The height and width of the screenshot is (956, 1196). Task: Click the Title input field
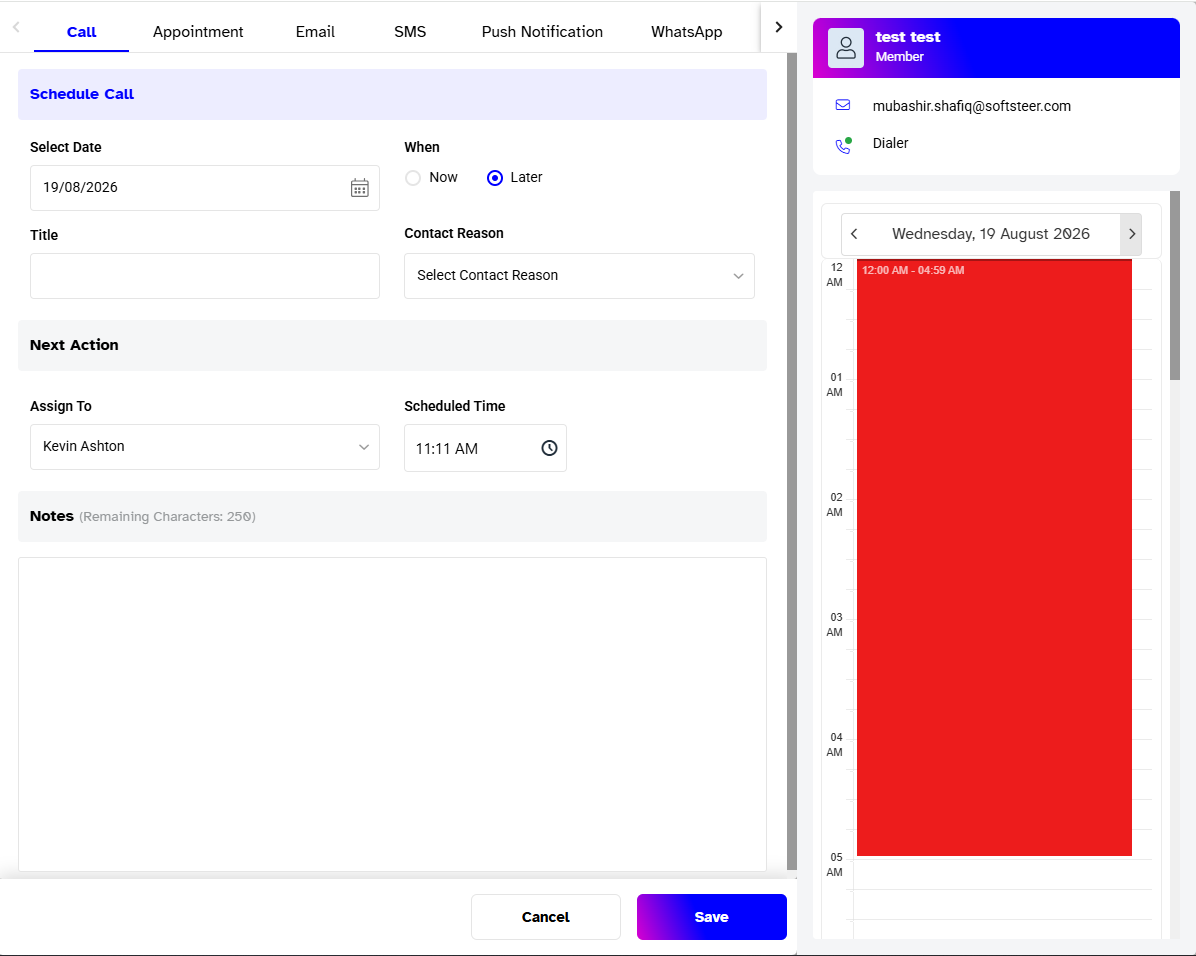pyautogui.click(x=204, y=276)
